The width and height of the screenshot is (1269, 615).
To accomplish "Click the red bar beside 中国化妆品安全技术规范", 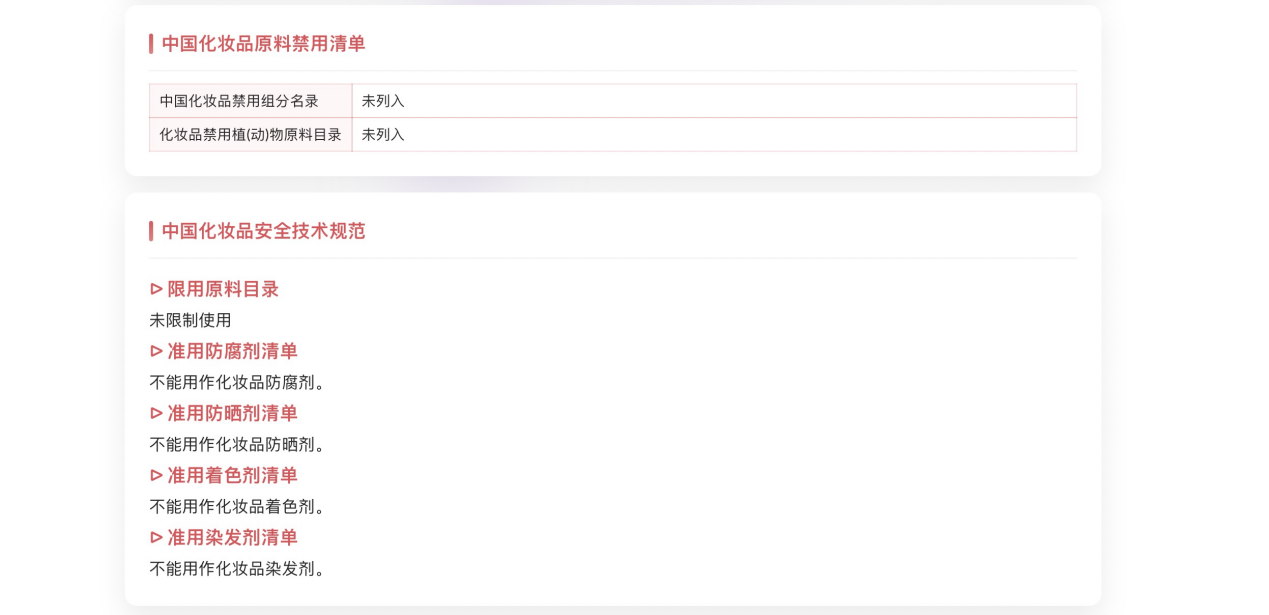I will (151, 231).
